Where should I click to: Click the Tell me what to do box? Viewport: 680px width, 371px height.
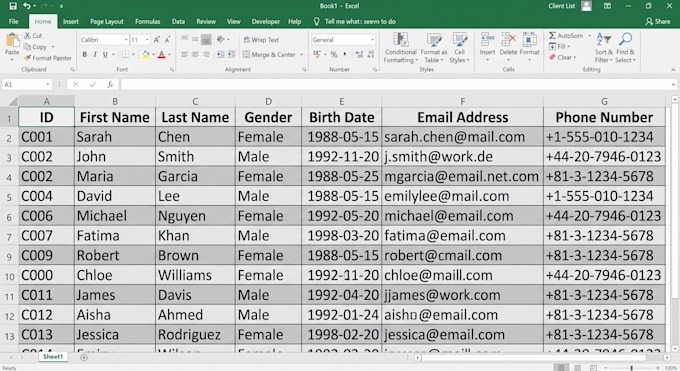[355, 21]
